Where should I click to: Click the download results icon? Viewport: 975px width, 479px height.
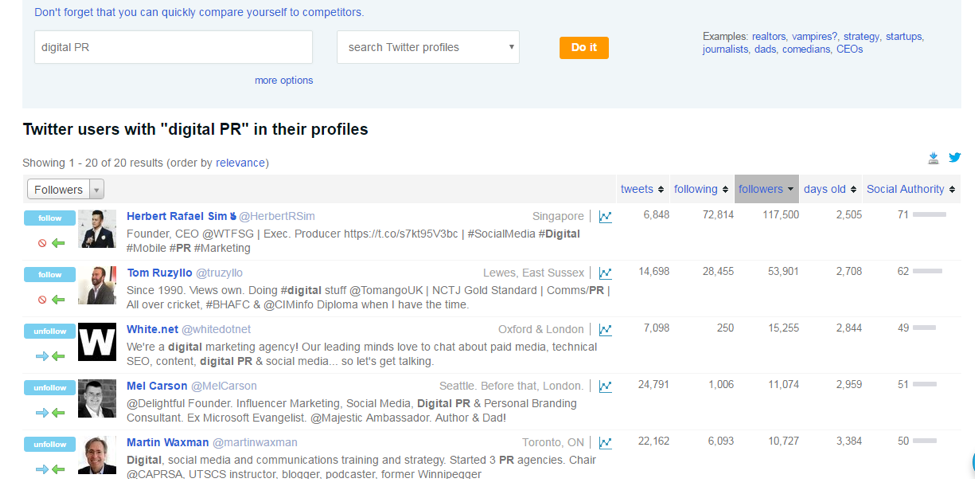933,158
